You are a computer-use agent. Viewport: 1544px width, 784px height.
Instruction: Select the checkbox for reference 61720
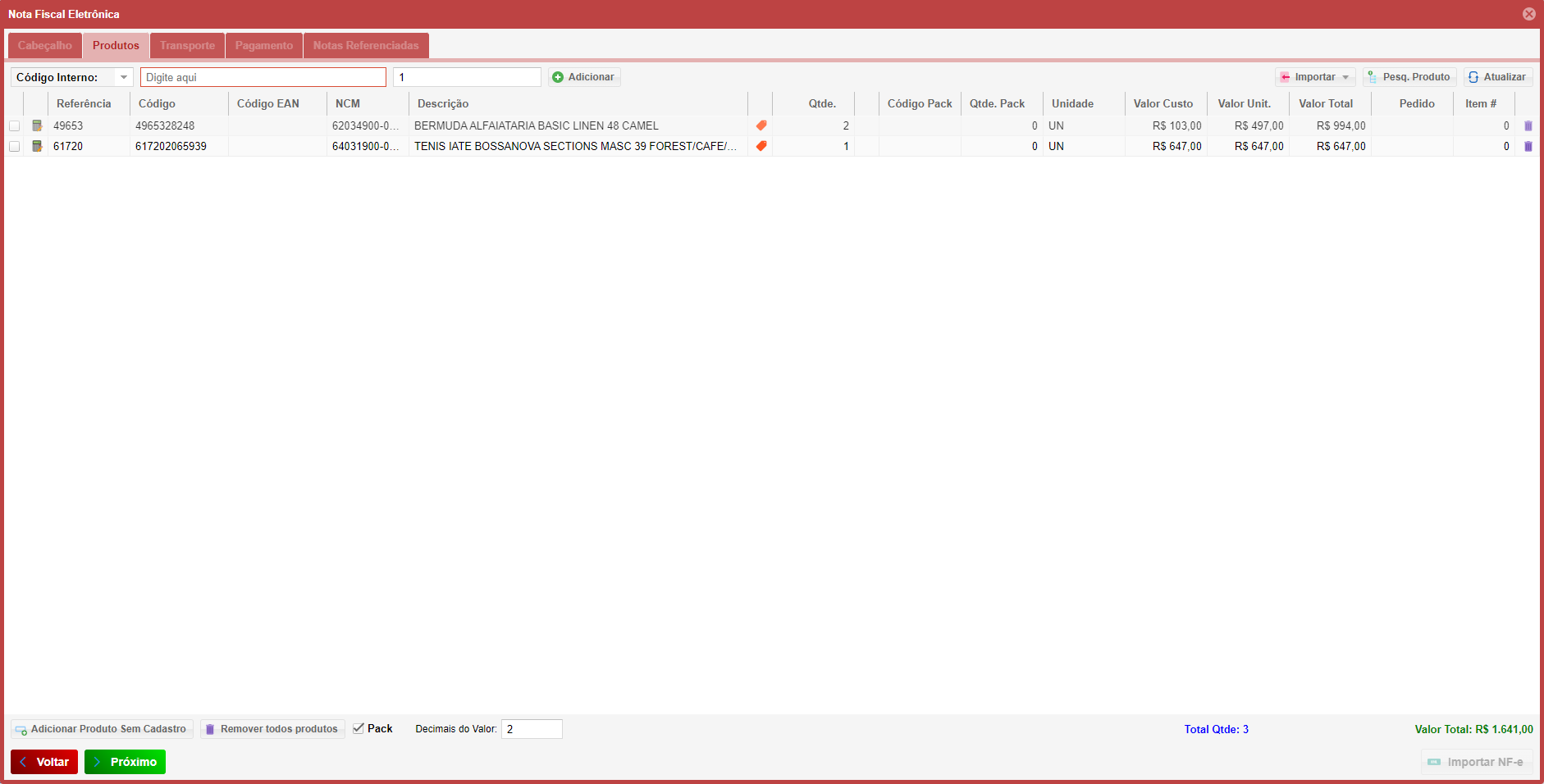(x=15, y=147)
